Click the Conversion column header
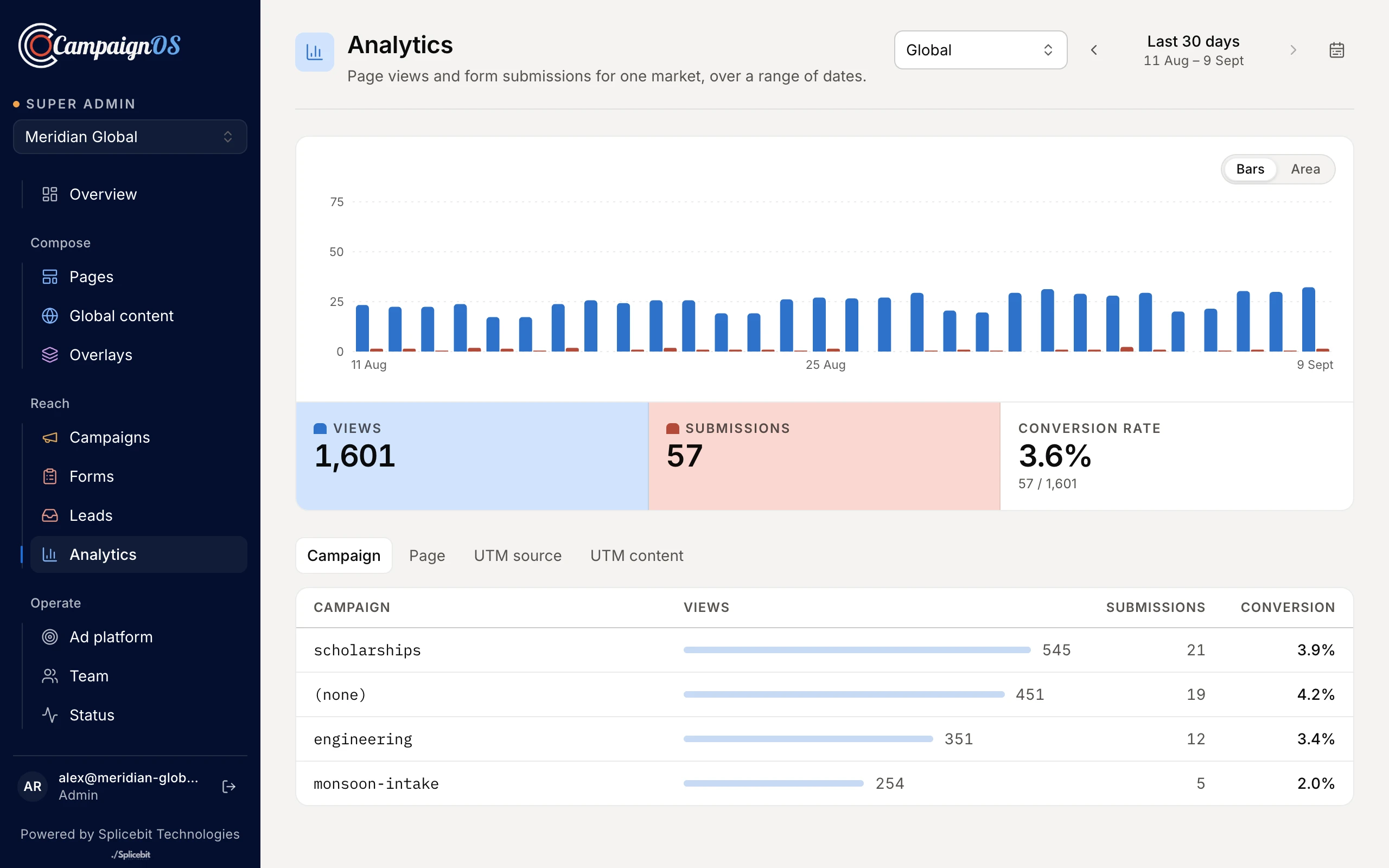 tap(1288, 608)
